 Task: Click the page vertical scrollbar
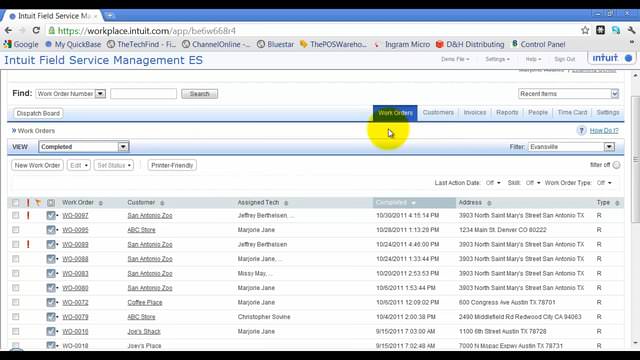pos(635,159)
